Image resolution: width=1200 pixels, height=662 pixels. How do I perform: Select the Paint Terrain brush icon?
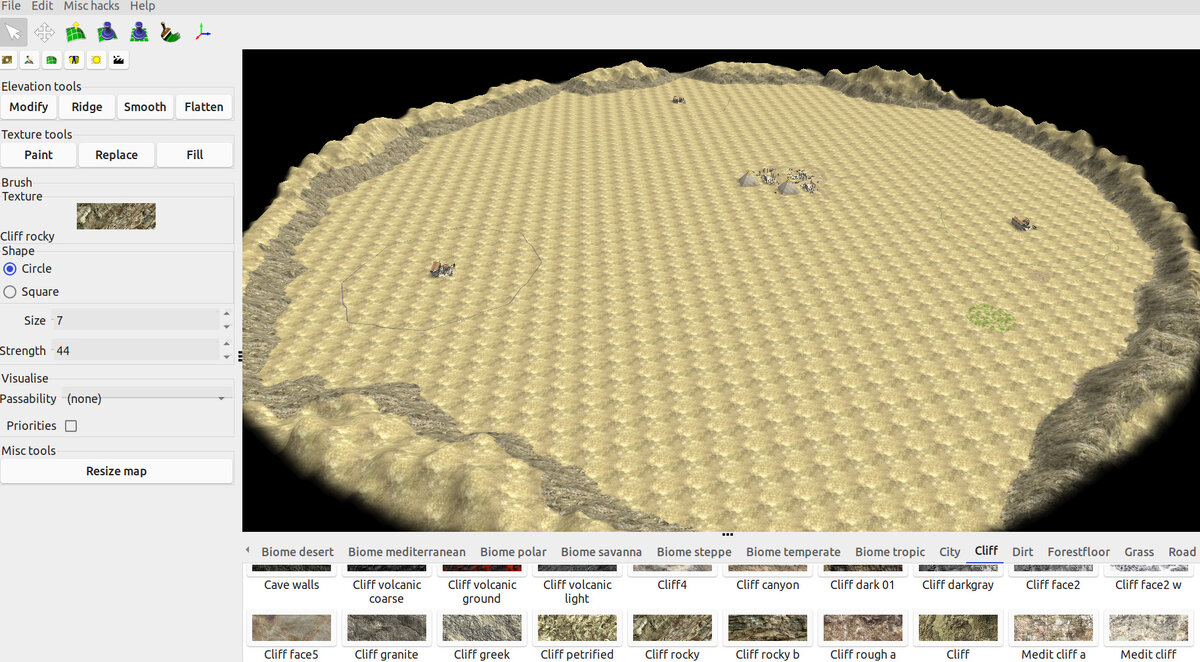point(170,32)
